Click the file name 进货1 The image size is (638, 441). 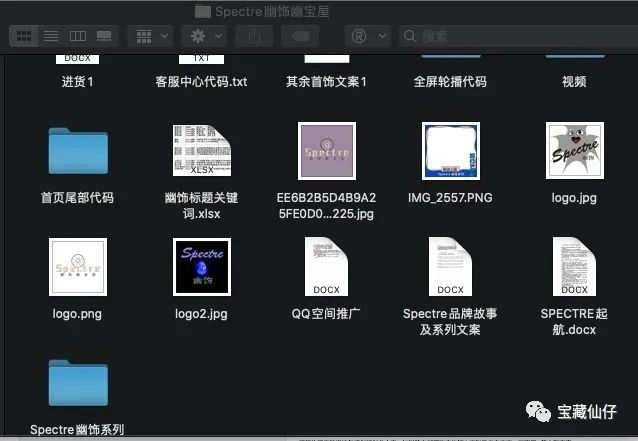77,82
